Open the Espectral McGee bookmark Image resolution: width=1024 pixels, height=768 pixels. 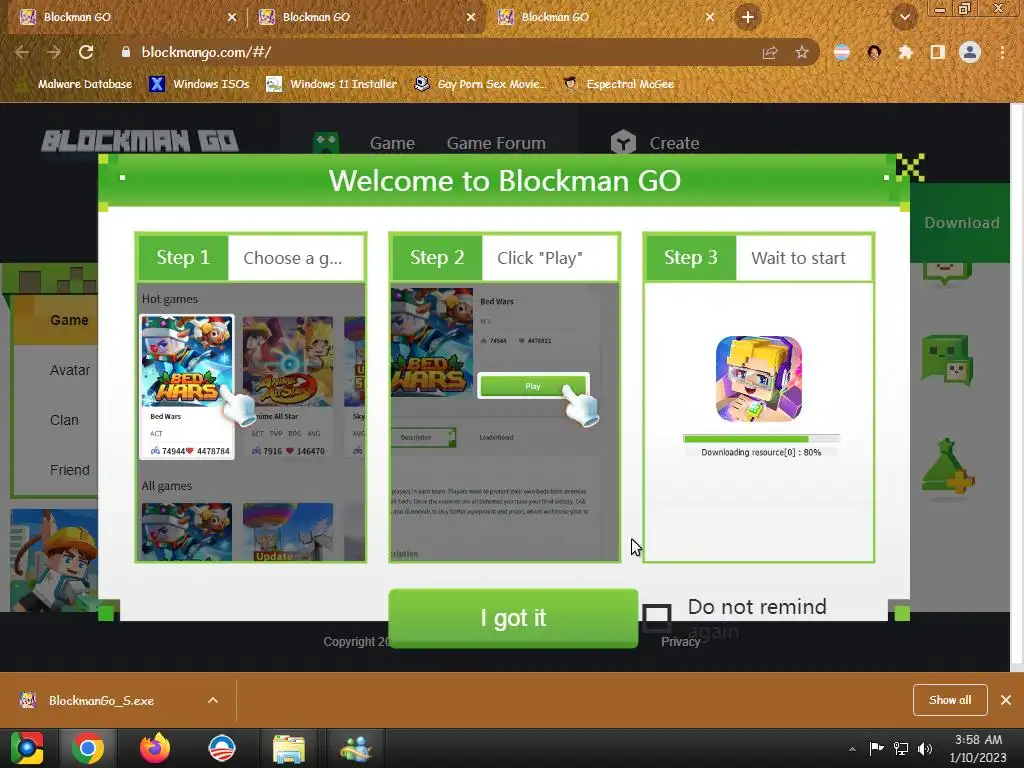[x=619, y=84]
